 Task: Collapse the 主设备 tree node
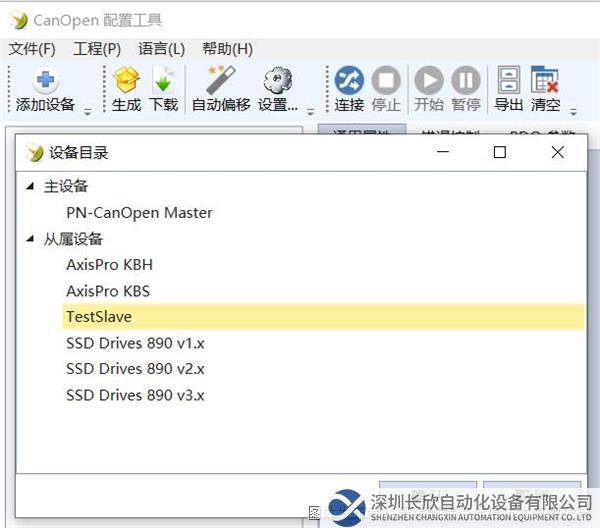tap(30, 187)
